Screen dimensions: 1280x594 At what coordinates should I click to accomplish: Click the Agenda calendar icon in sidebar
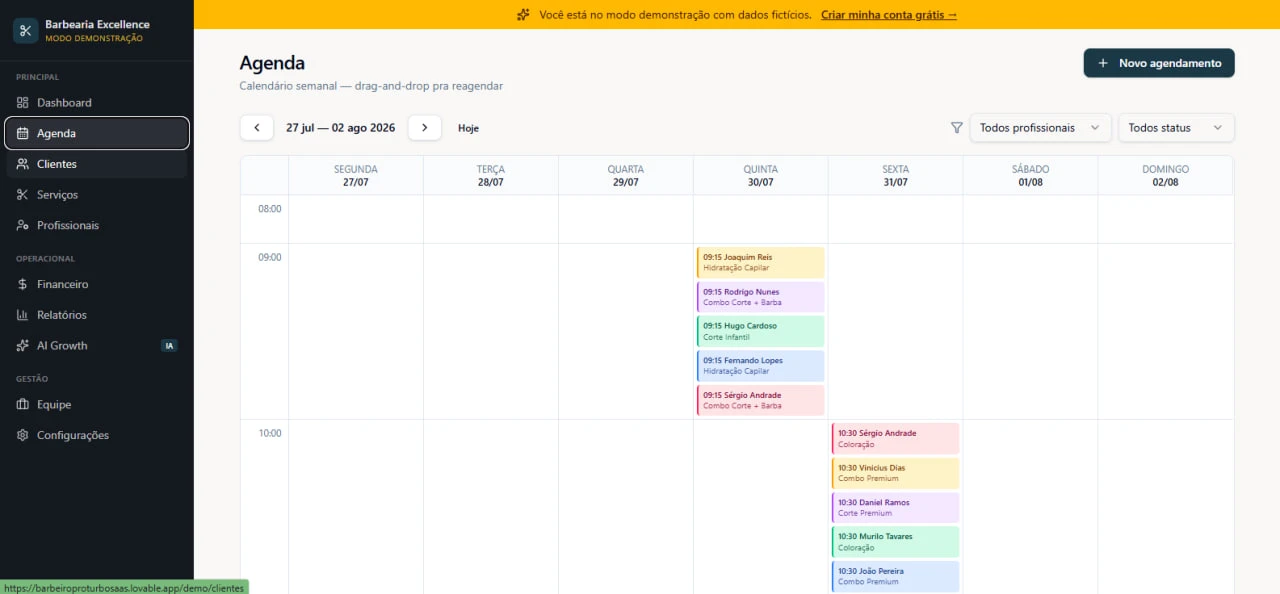click(22, 133)
